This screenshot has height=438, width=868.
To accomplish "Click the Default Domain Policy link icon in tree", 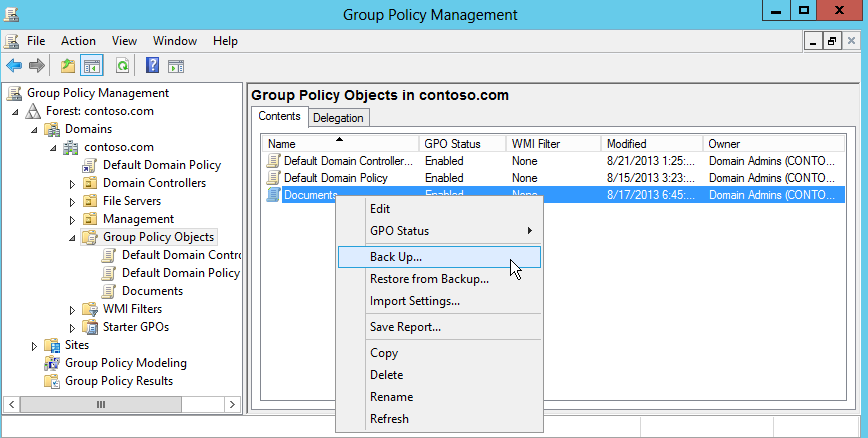I will click(89, 165).
